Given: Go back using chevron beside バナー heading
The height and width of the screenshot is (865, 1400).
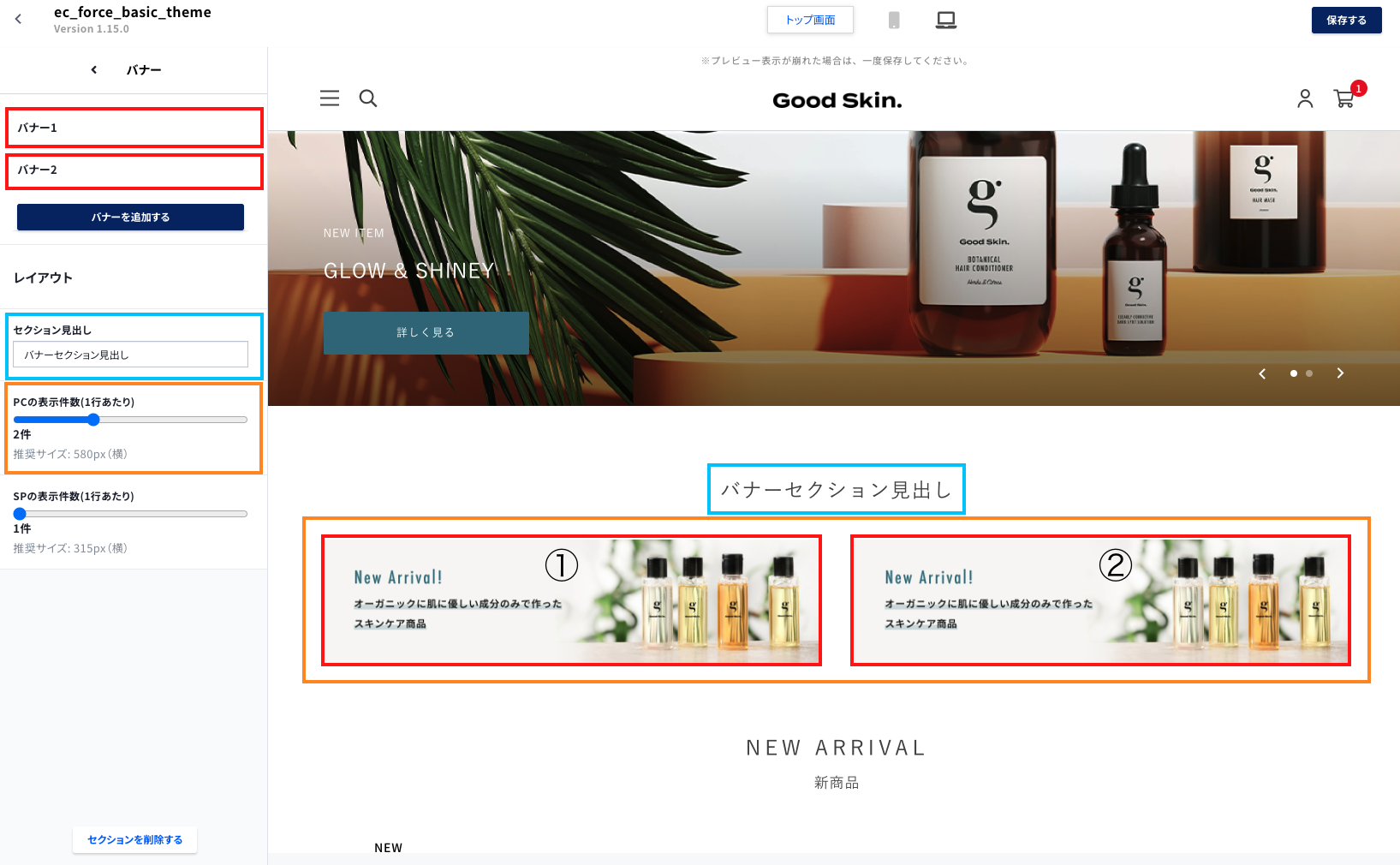Looking at the screenshot, I should tap(94, 70).
